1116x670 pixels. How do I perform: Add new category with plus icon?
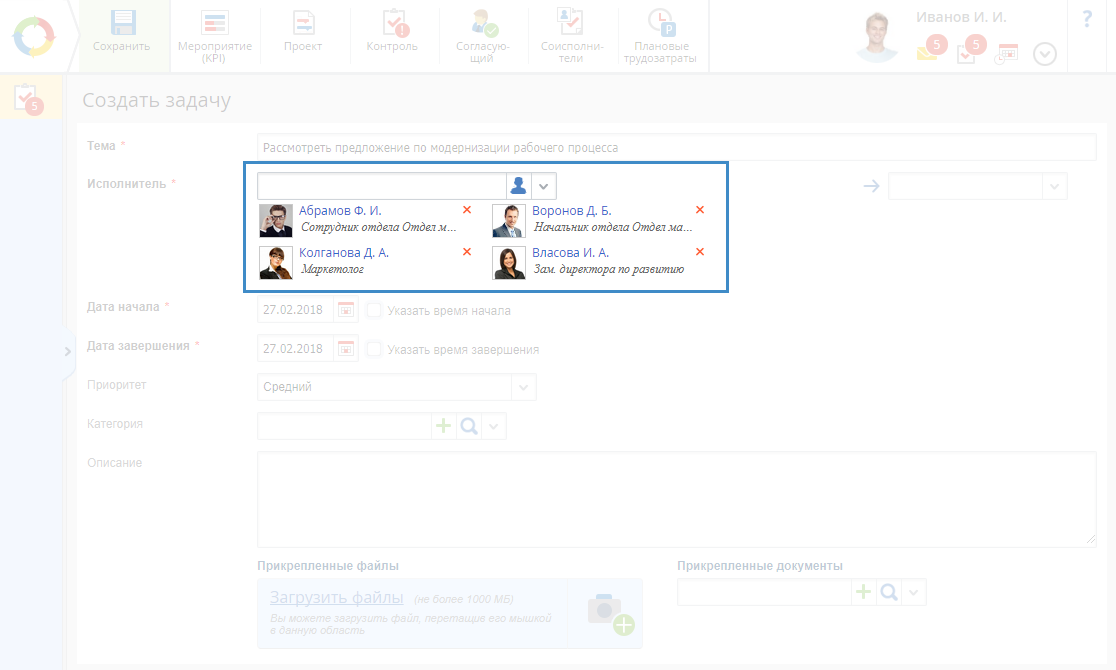[443, 426]
